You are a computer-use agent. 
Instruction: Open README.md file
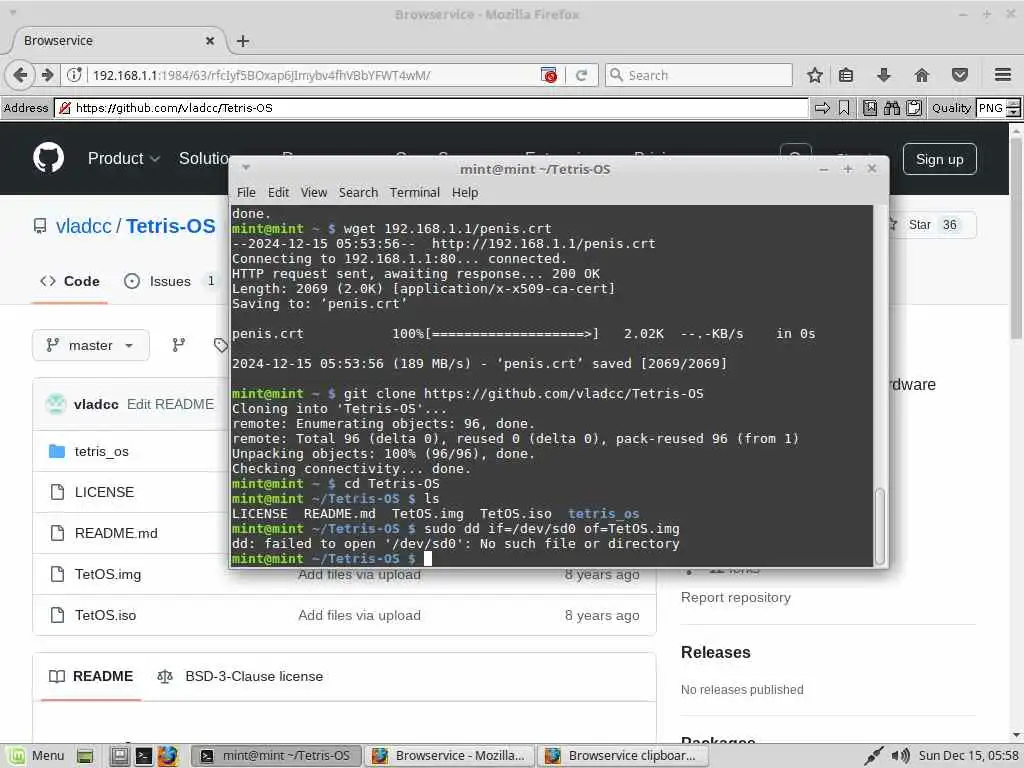(116, 533)
